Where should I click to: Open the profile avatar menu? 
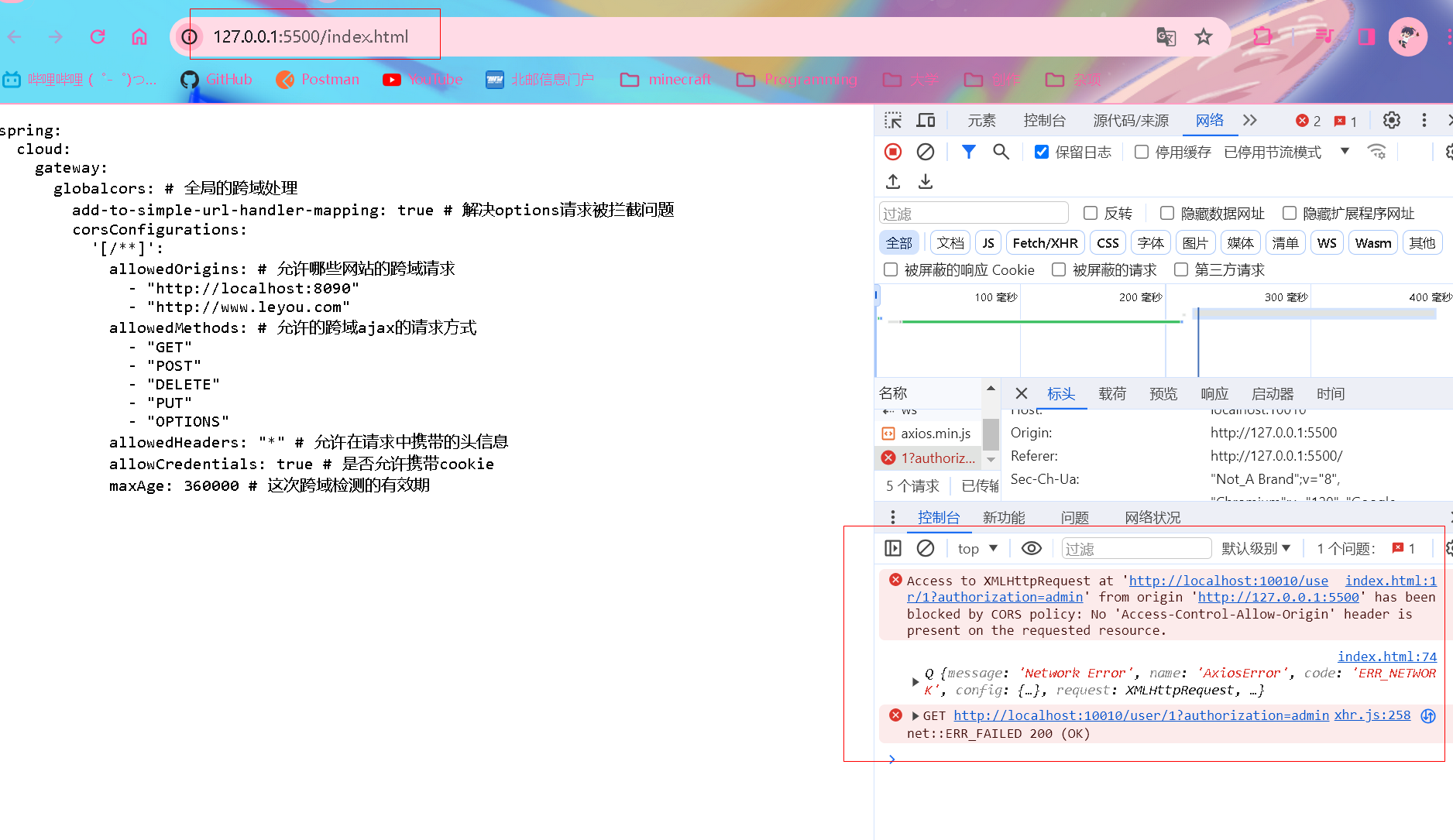[1408, 36]
